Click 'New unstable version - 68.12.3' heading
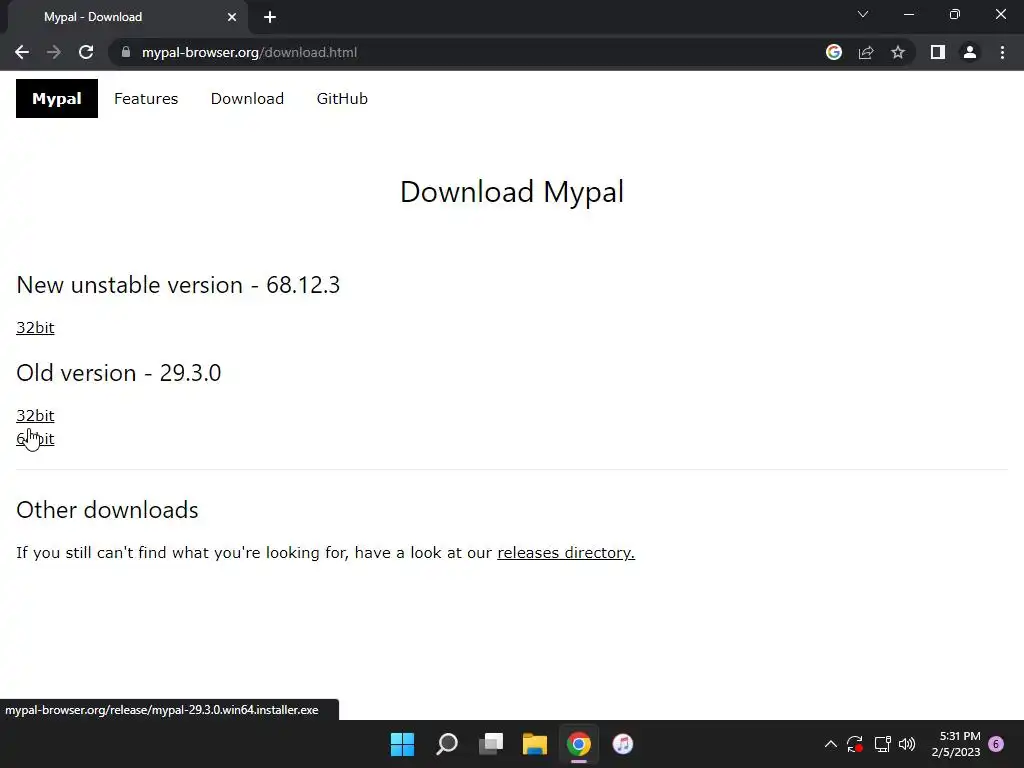1024x768 pixels. pyautogui.click(x=178, y=285)
